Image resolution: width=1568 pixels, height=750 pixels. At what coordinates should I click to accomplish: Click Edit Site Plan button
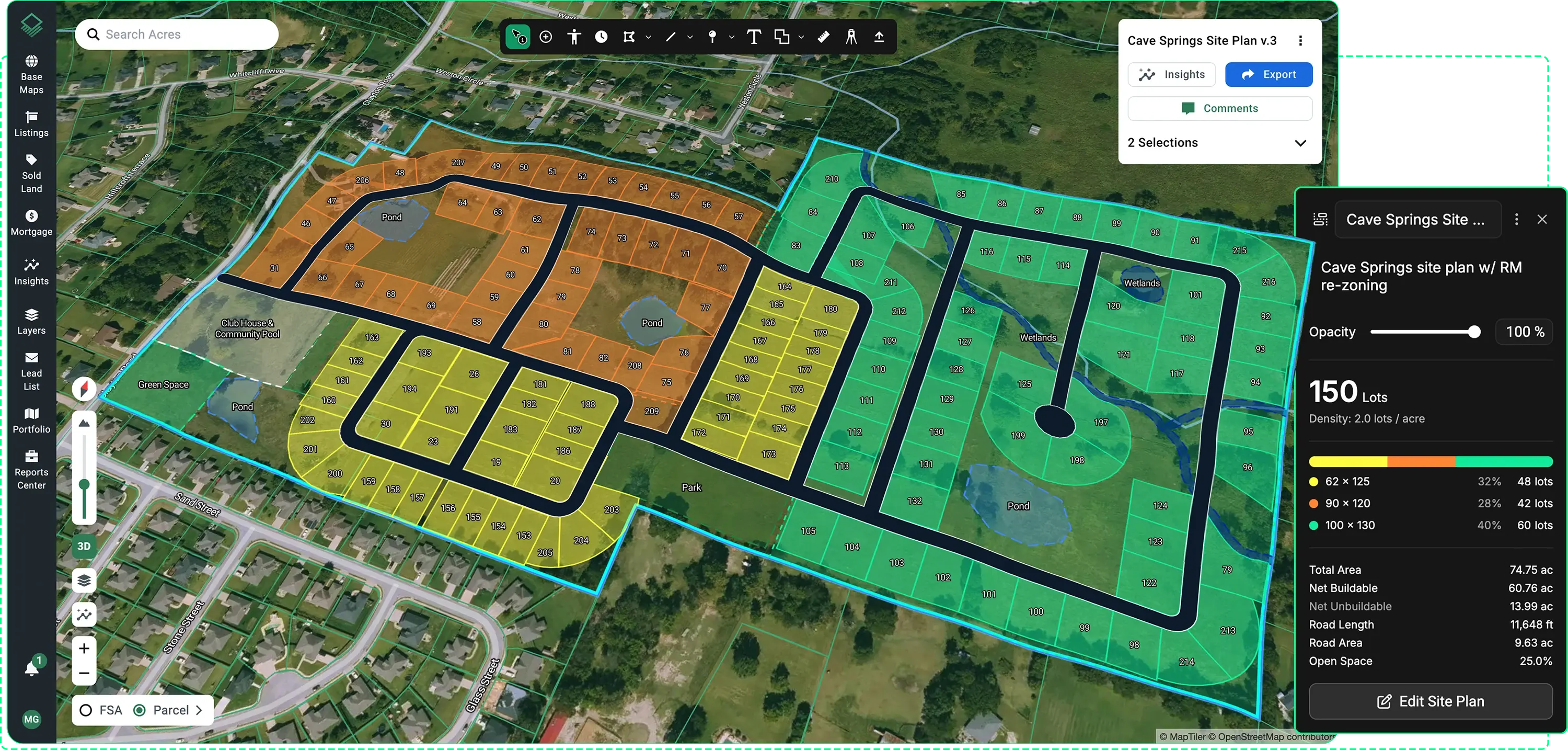1431,701
